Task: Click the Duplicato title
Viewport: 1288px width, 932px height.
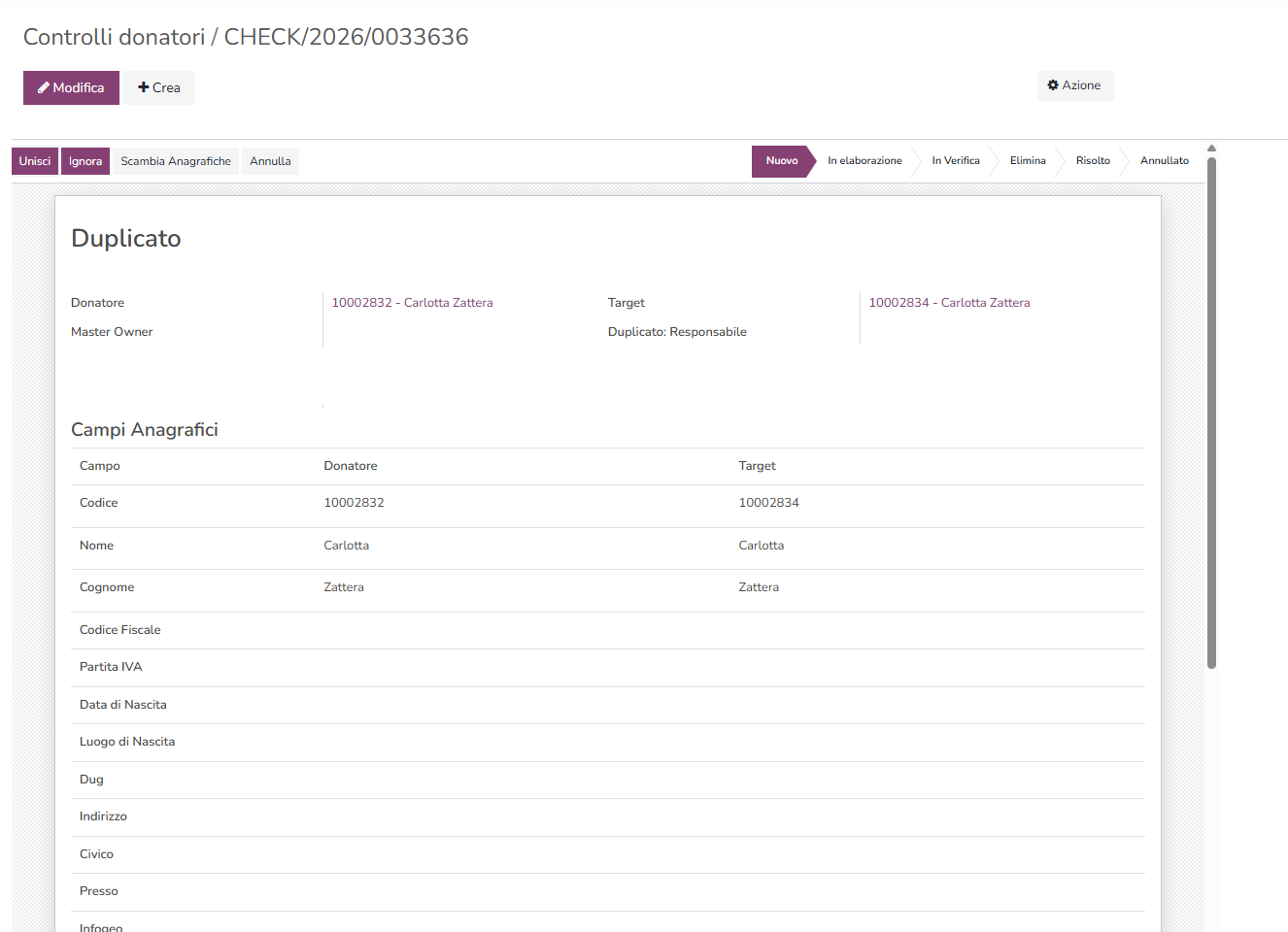Action: coord(126,239)
